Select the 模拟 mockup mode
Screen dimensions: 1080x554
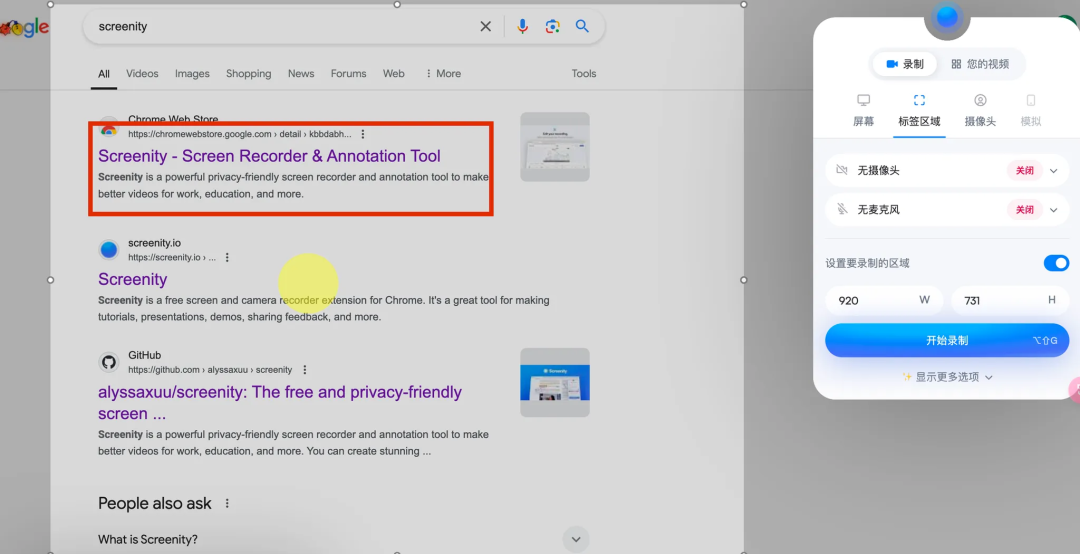1031,111
